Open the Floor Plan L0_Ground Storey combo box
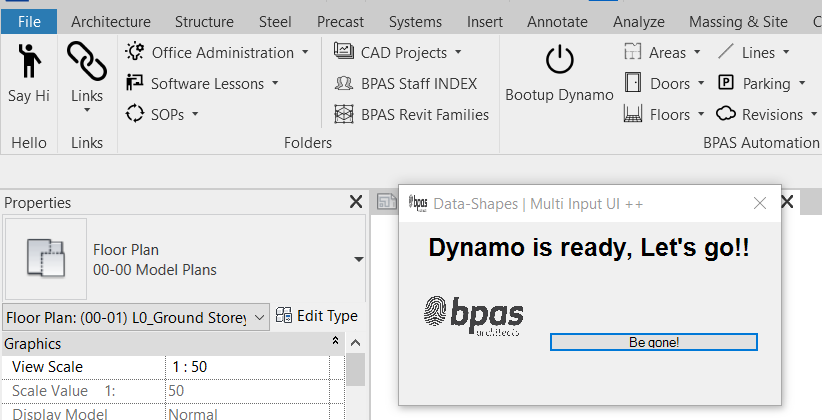822x420 pixels. (x=136, y=317)
